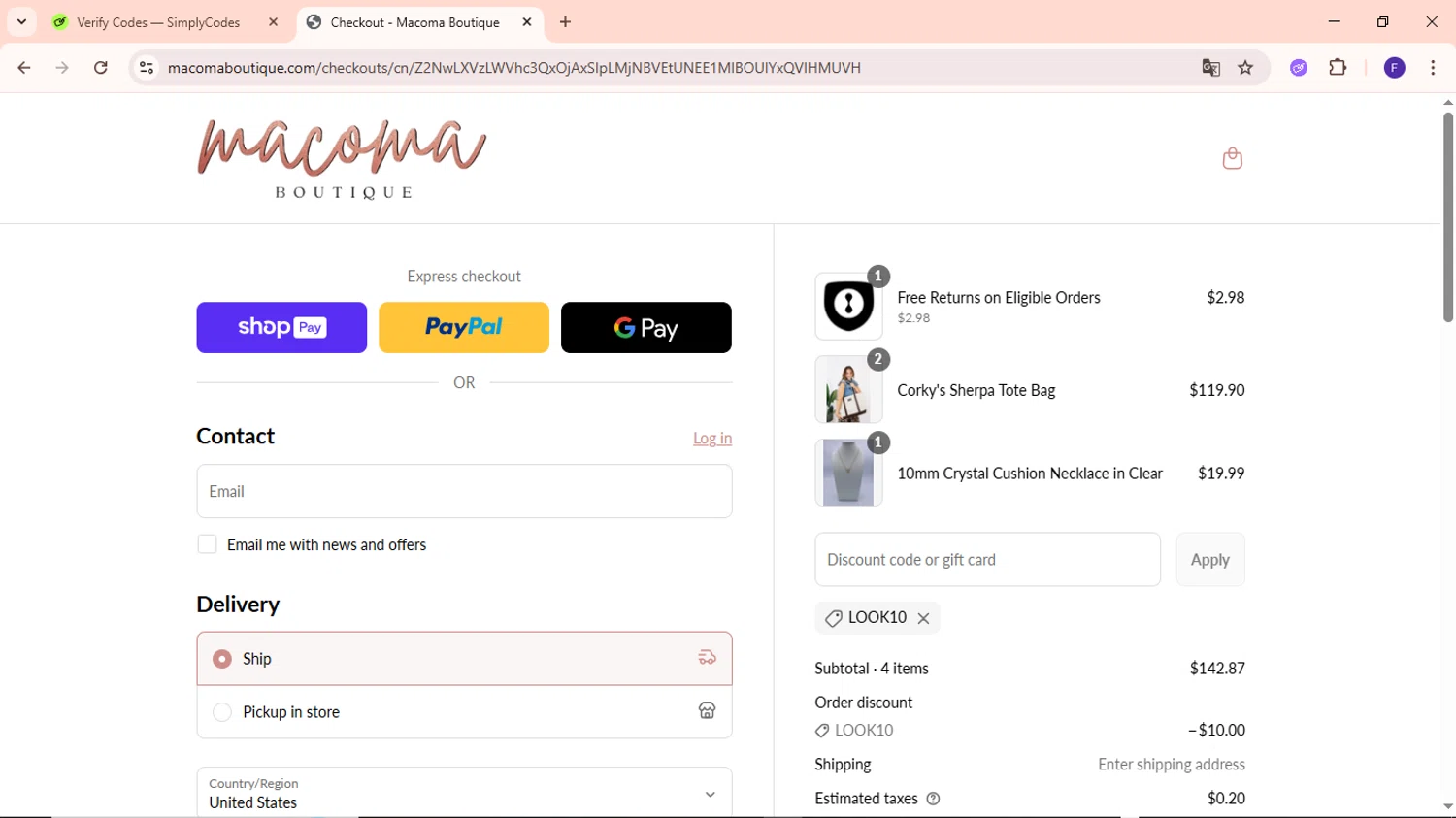Viewport: 1456px width, 818px height.
Task: Go back to the previous page
Action: click(24, 68)
